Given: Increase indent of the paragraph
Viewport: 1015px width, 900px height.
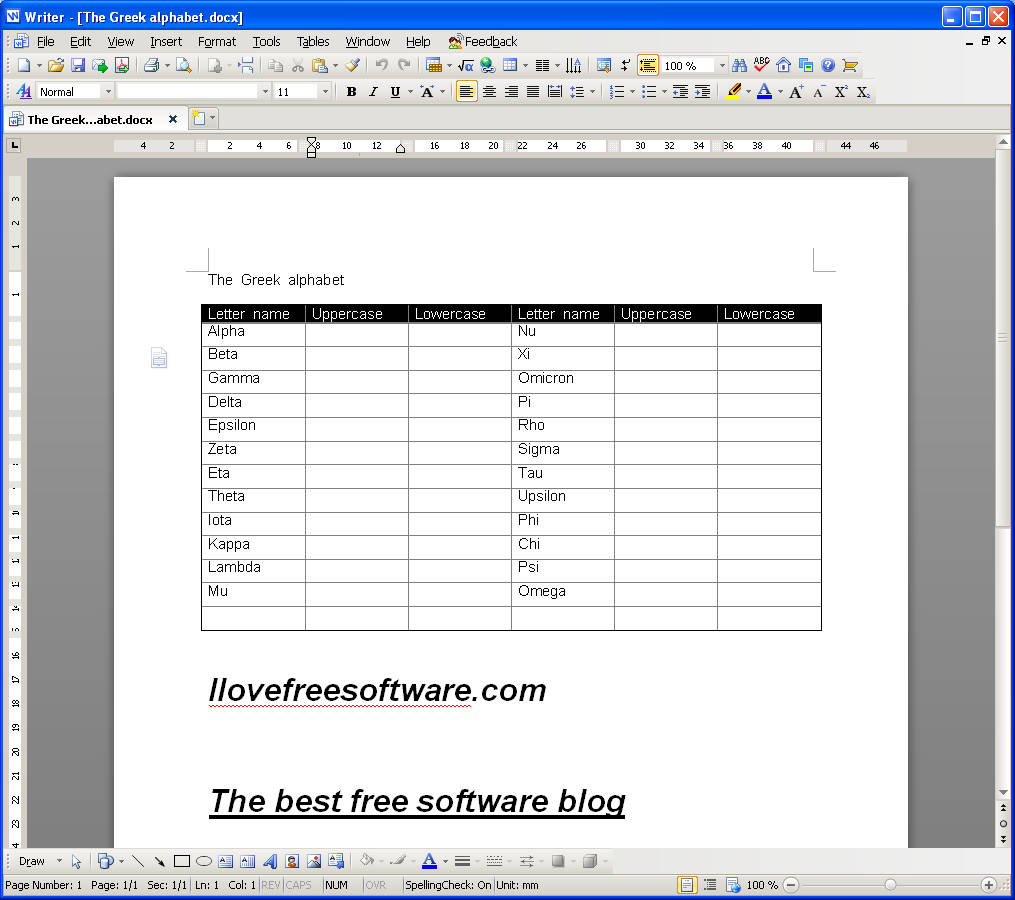Looking at the screenshot, I should tap(702, 92).
